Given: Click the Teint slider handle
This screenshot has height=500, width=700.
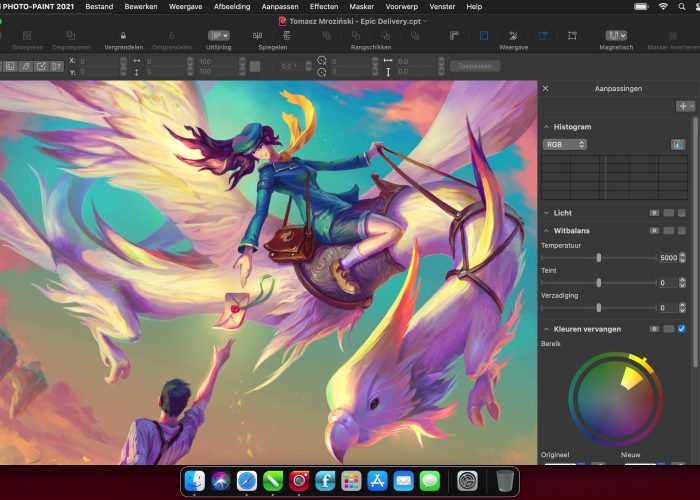Looking at the screenshot, I should 599,283.
